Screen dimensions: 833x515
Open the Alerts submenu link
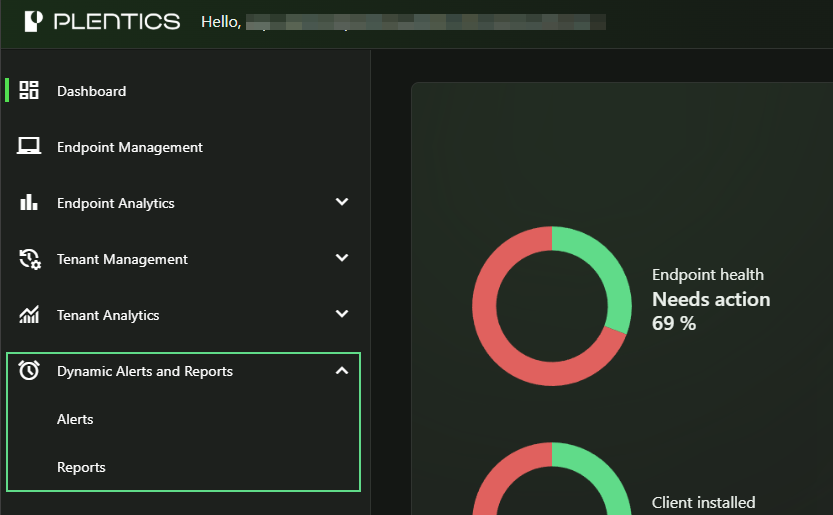[75, 419]
